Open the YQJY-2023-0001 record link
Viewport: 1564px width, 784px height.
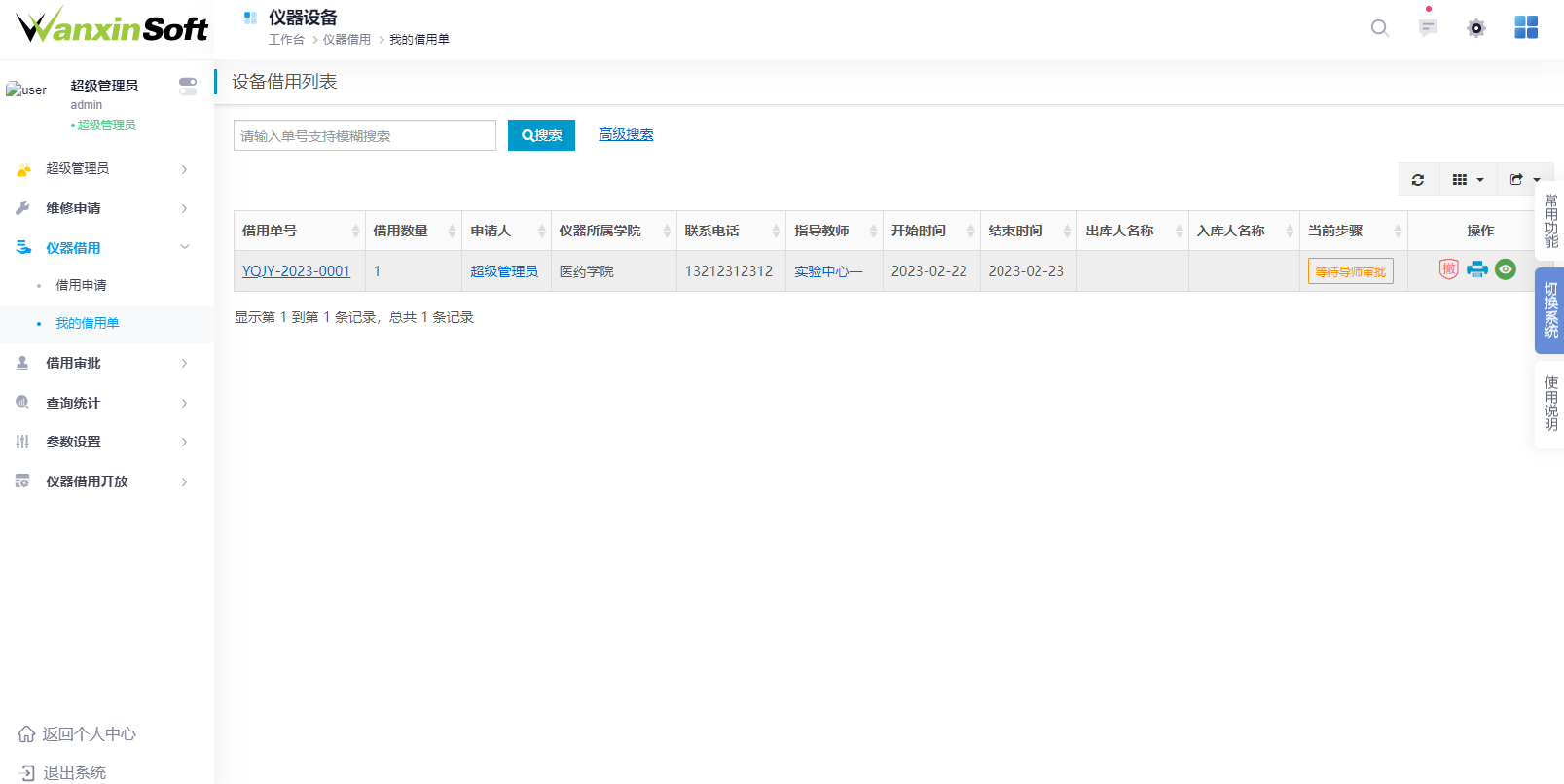tap(296, 271)
